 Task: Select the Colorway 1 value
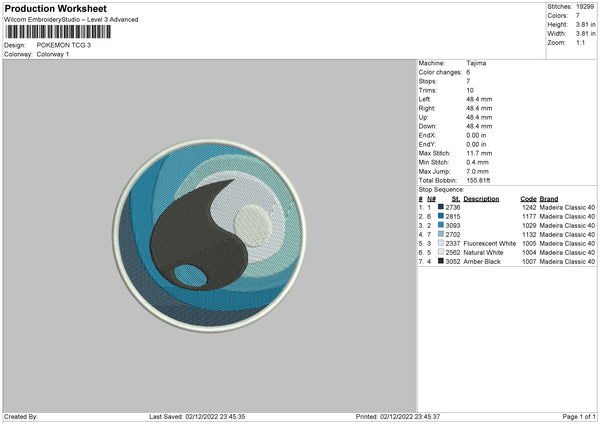(53, 54)
